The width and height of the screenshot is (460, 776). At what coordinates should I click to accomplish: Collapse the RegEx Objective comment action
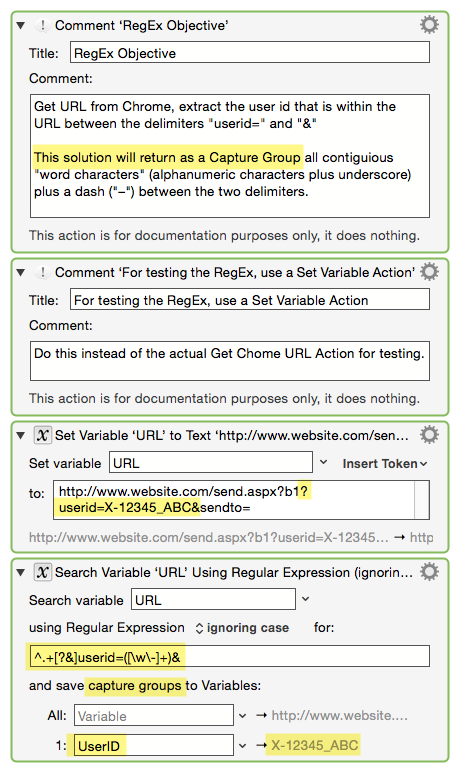pos(21,25)
